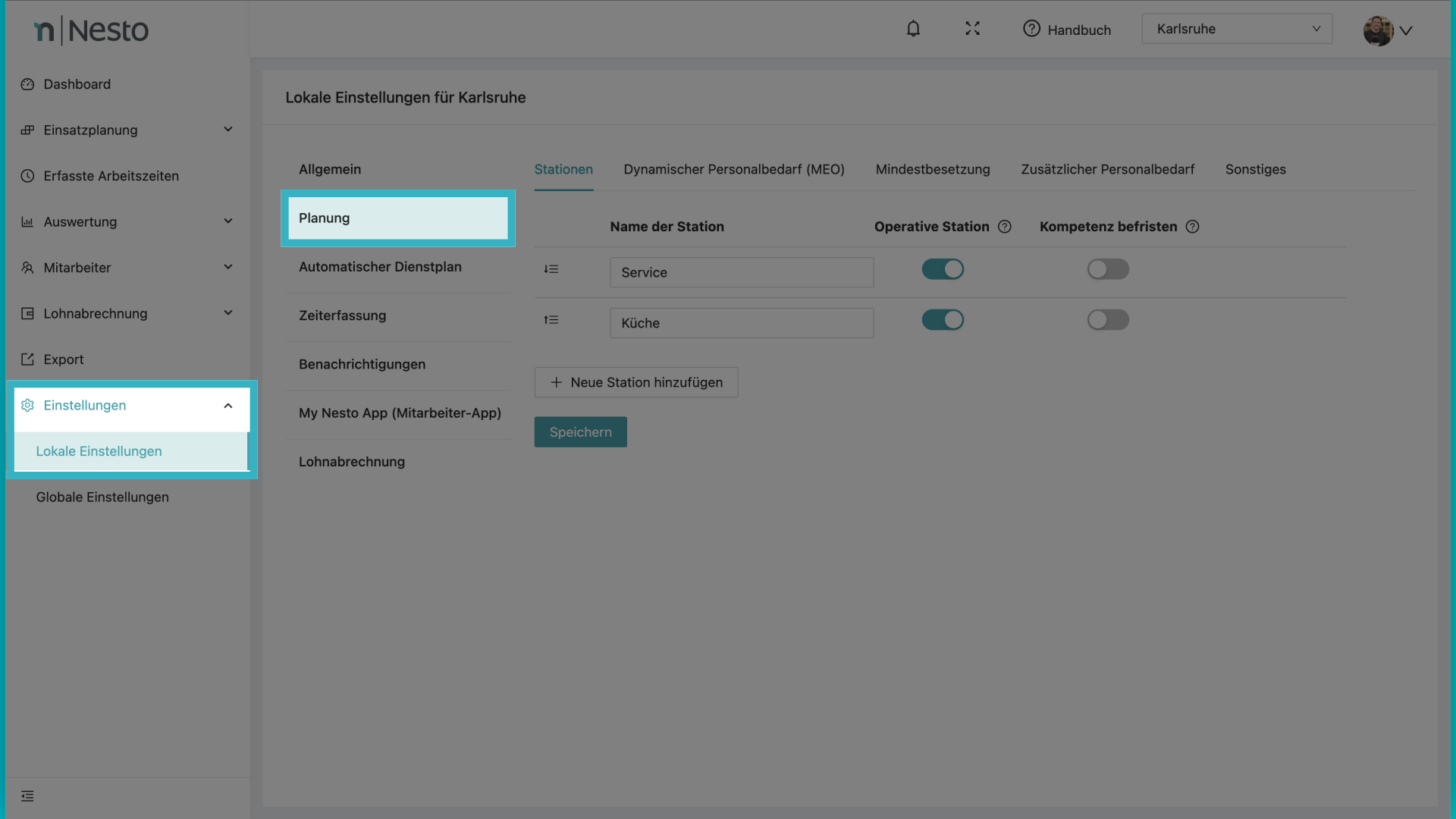The image size is (1456, 819).
Task: Click the notification bell icon
Action: click(913, 29)
